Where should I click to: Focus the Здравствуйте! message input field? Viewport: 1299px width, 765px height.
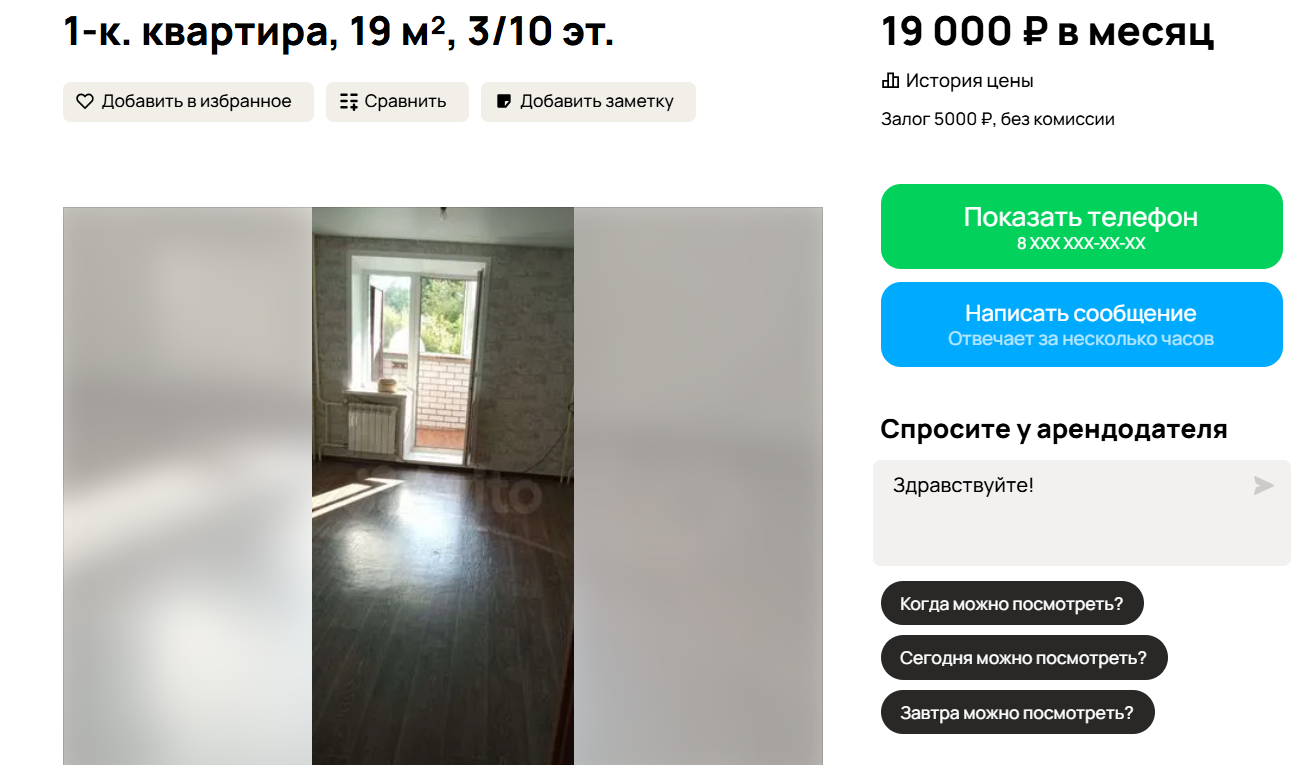(1081, 513)
